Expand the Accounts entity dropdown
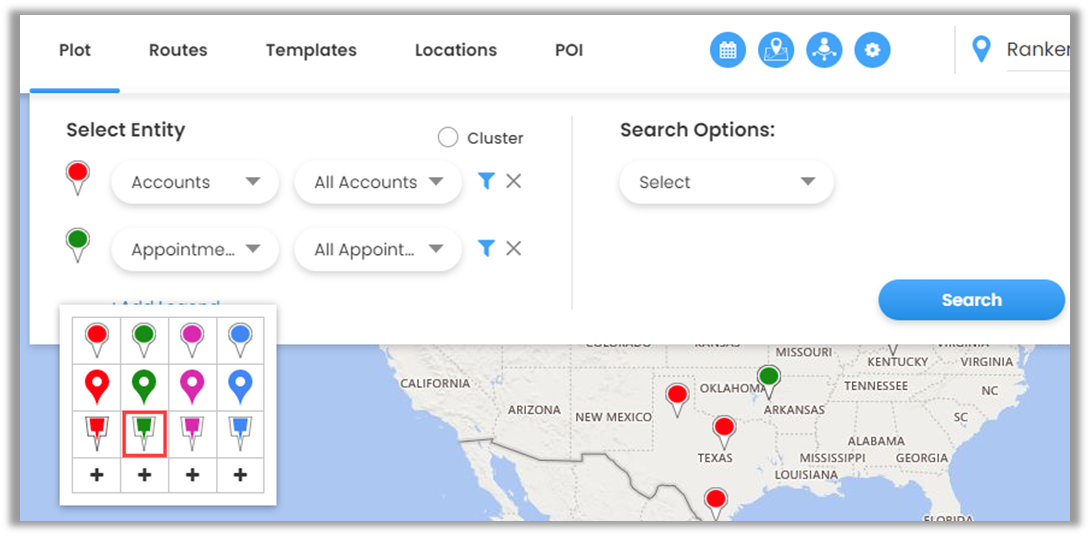Viewport: 1090px width, 536px height. coord(195,182)
